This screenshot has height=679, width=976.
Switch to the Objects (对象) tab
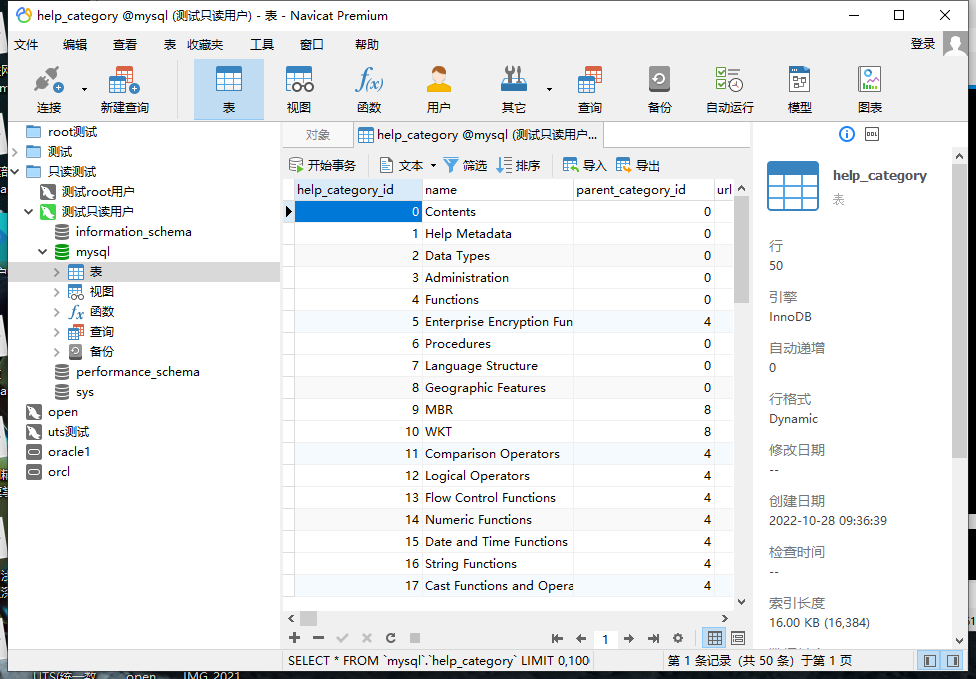click(x=317, y=135)
